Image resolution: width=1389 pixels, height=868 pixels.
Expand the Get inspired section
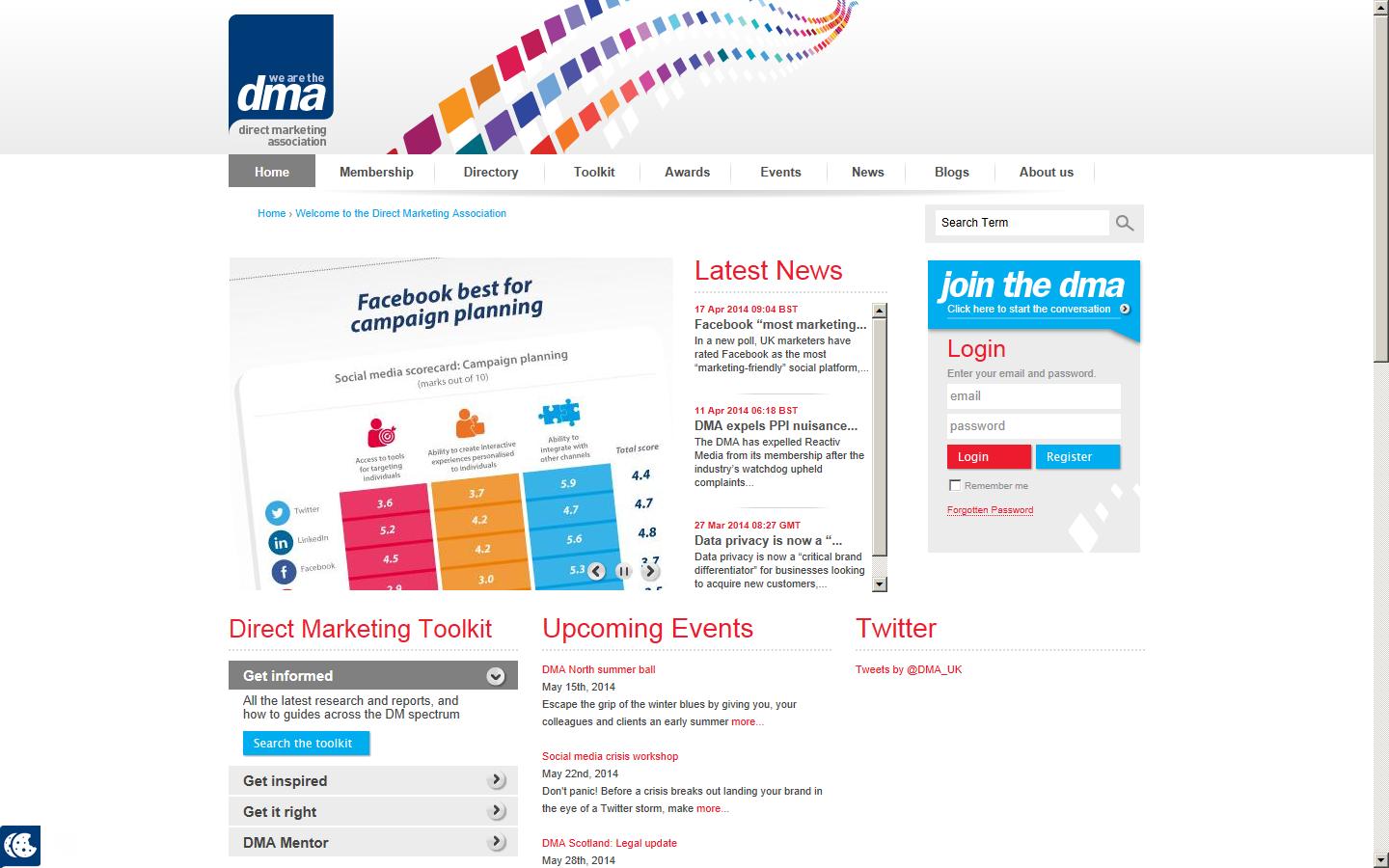(x=498, y=780)
